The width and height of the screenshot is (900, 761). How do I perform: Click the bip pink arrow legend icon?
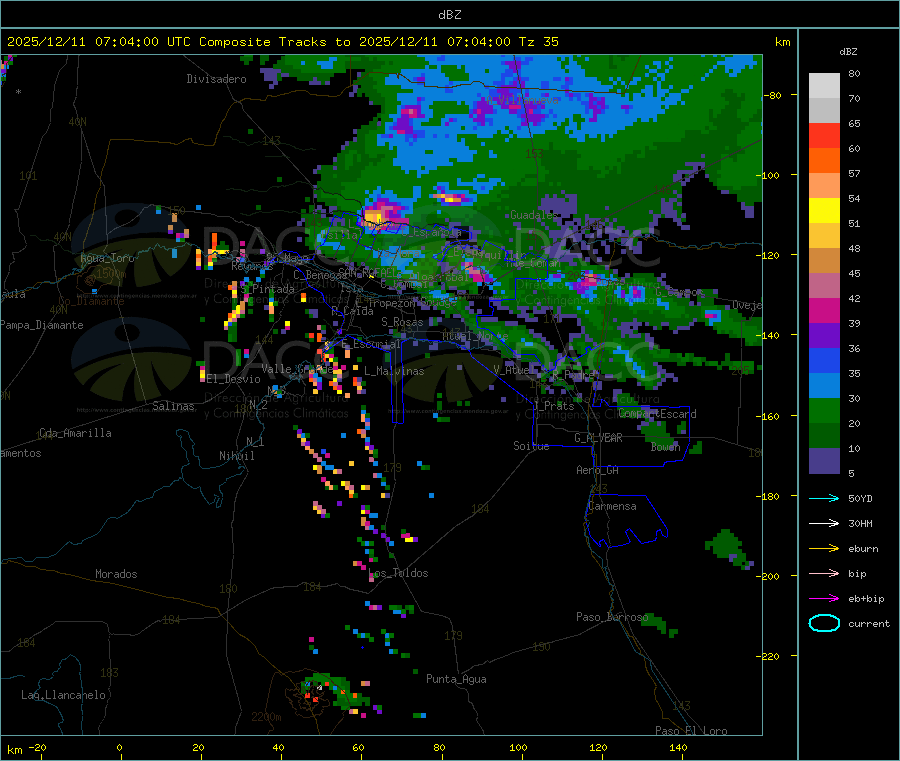pos(824,573)
